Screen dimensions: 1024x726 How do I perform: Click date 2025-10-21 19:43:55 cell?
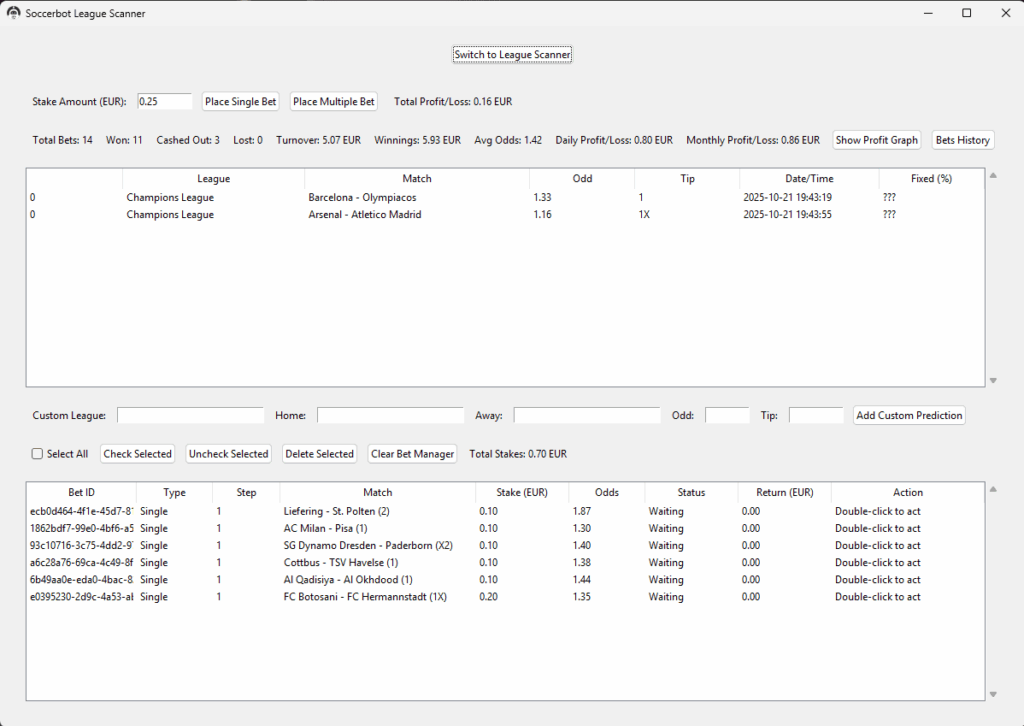[787, 214]
